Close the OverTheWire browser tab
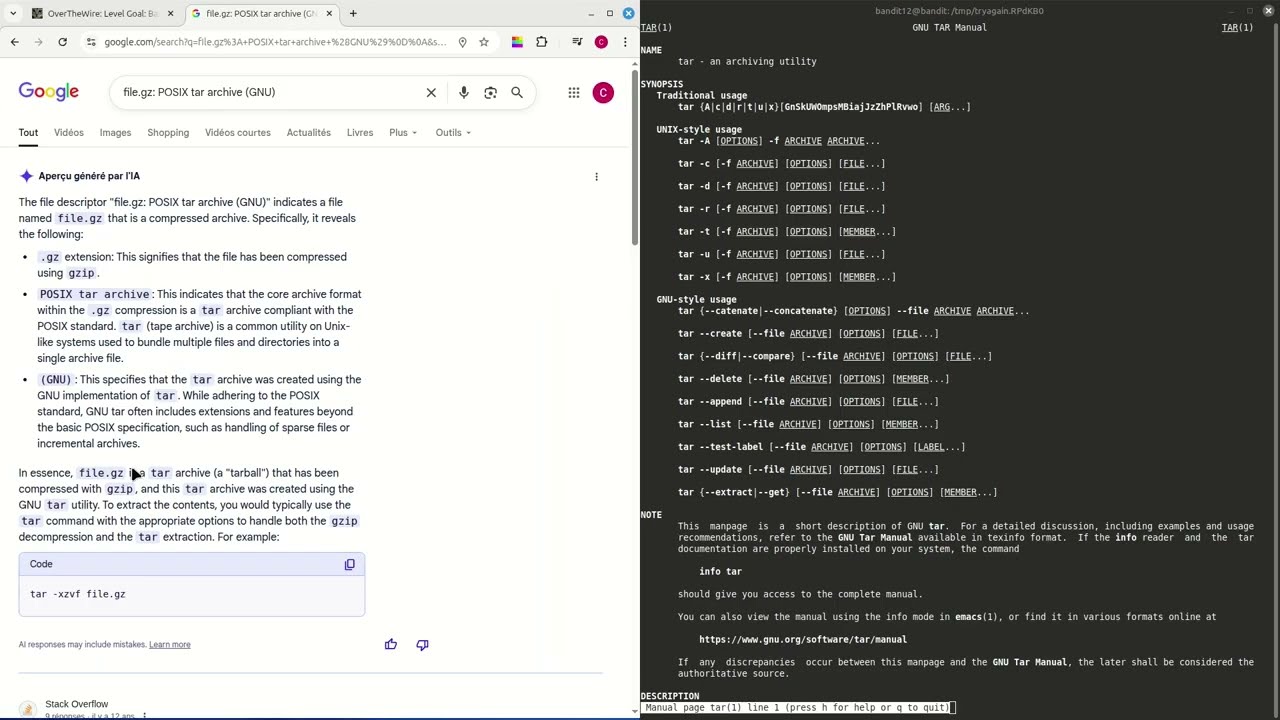This screenshot has height=720, width=1280. [170, 13]
